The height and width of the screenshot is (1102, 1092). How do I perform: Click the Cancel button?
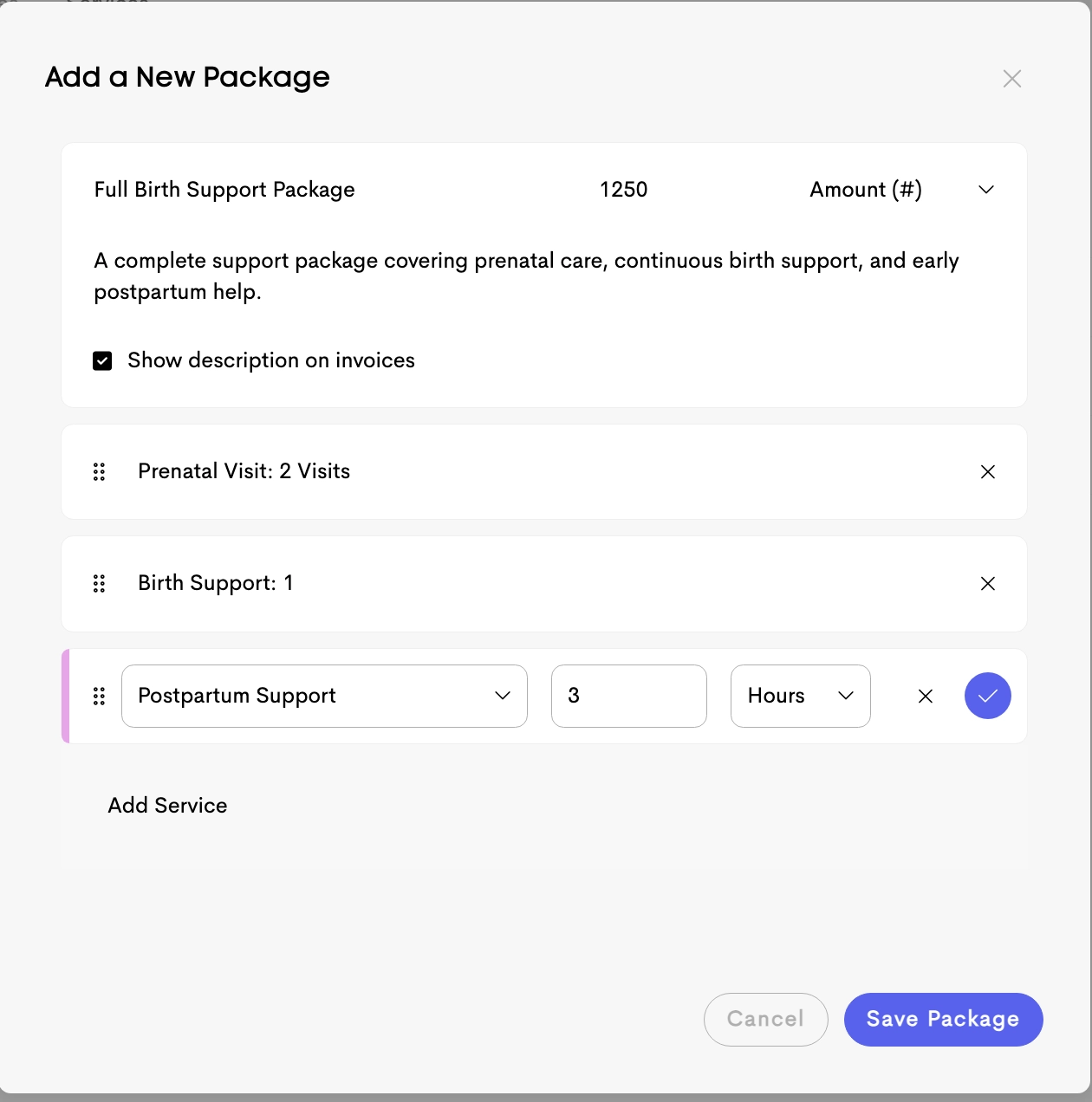click(x=765, y=1019)
